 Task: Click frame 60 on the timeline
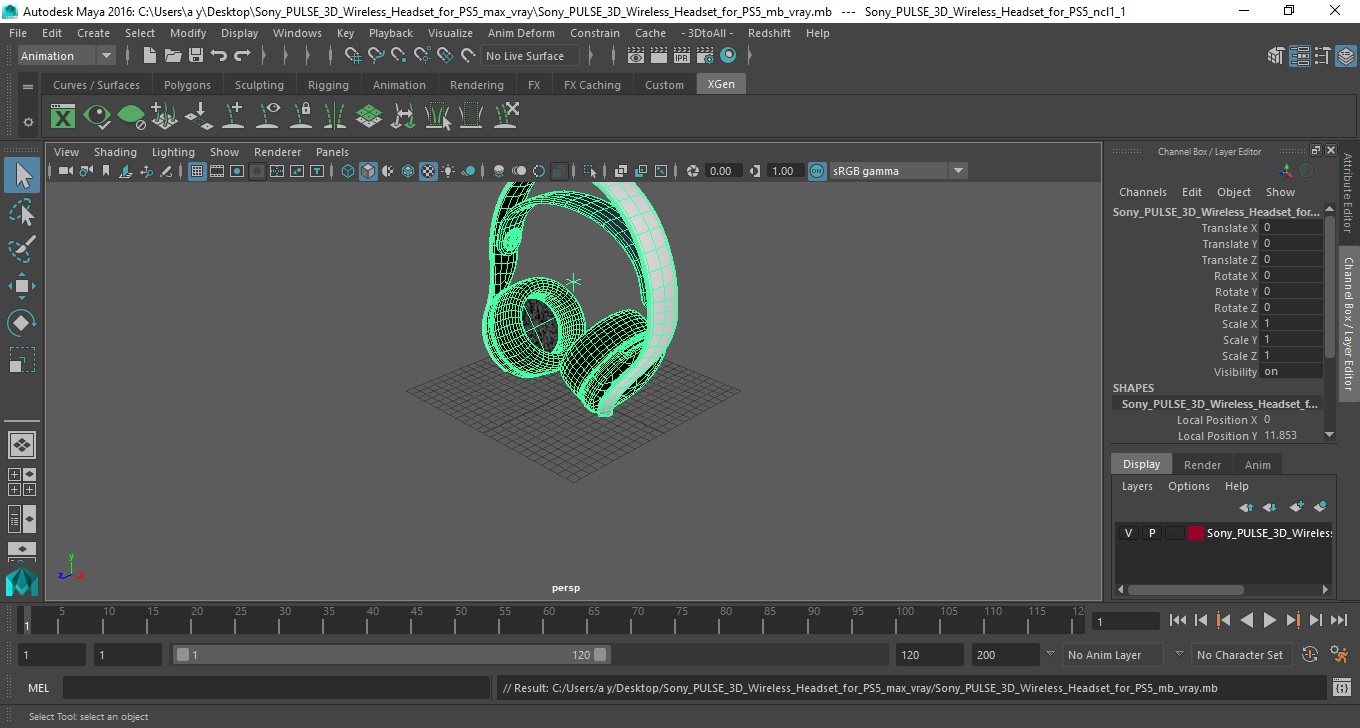[550, 620]
